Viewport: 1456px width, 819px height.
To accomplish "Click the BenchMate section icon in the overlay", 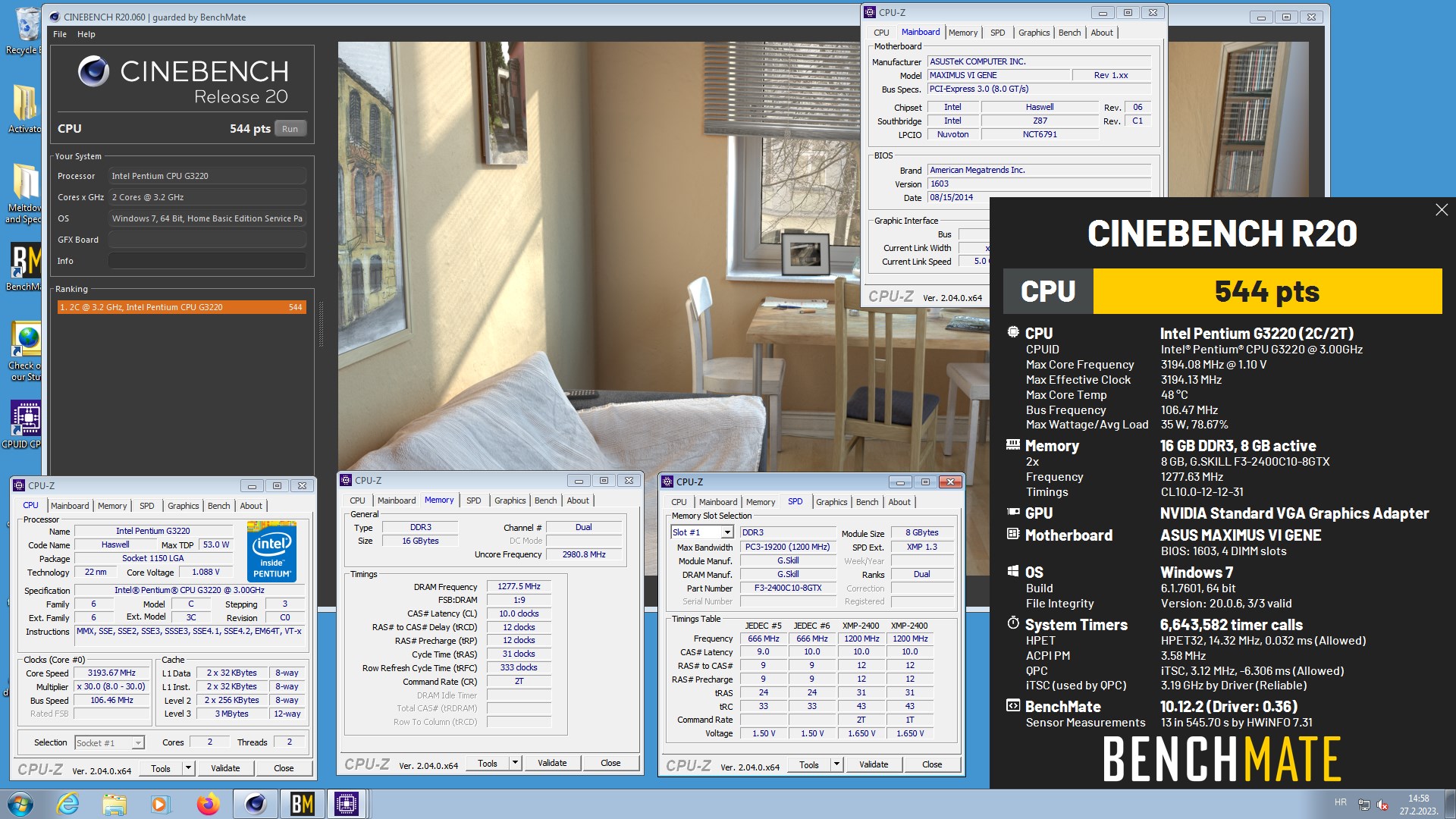I will click(1013, 706).
